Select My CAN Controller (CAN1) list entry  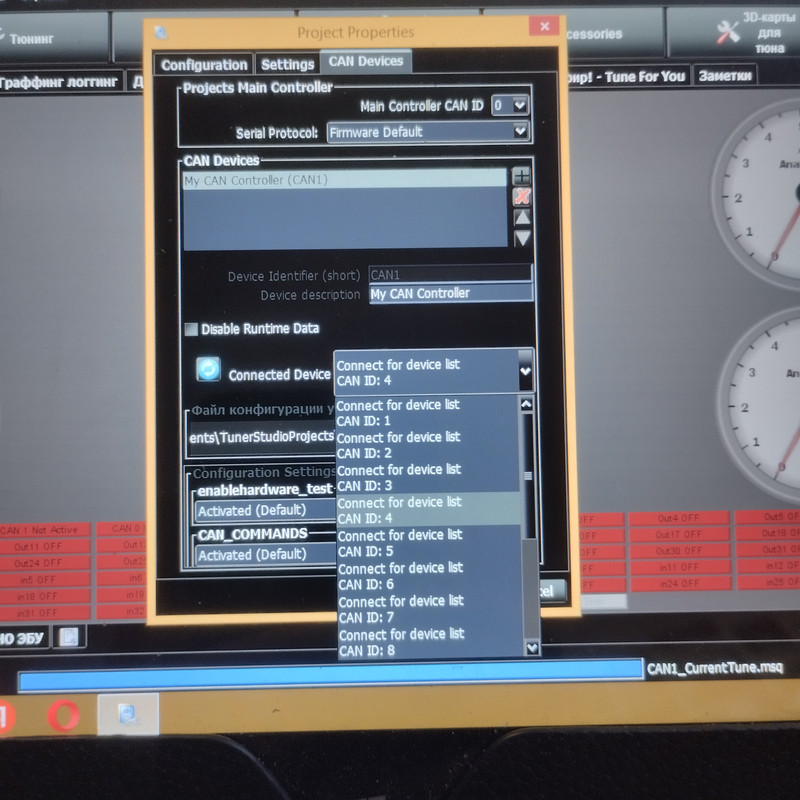click(345, 180)
